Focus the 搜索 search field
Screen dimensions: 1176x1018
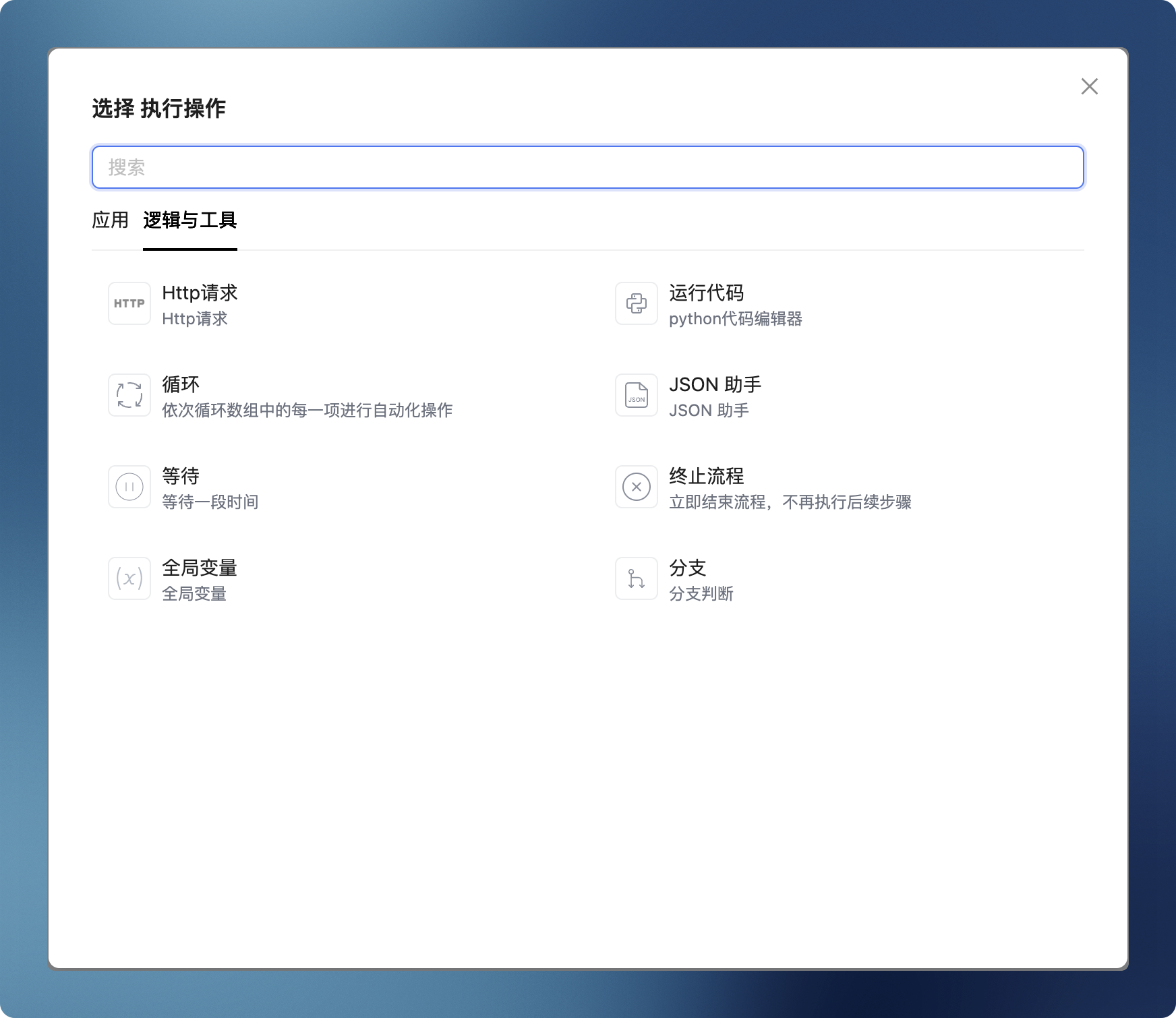[x=587, y=167]
